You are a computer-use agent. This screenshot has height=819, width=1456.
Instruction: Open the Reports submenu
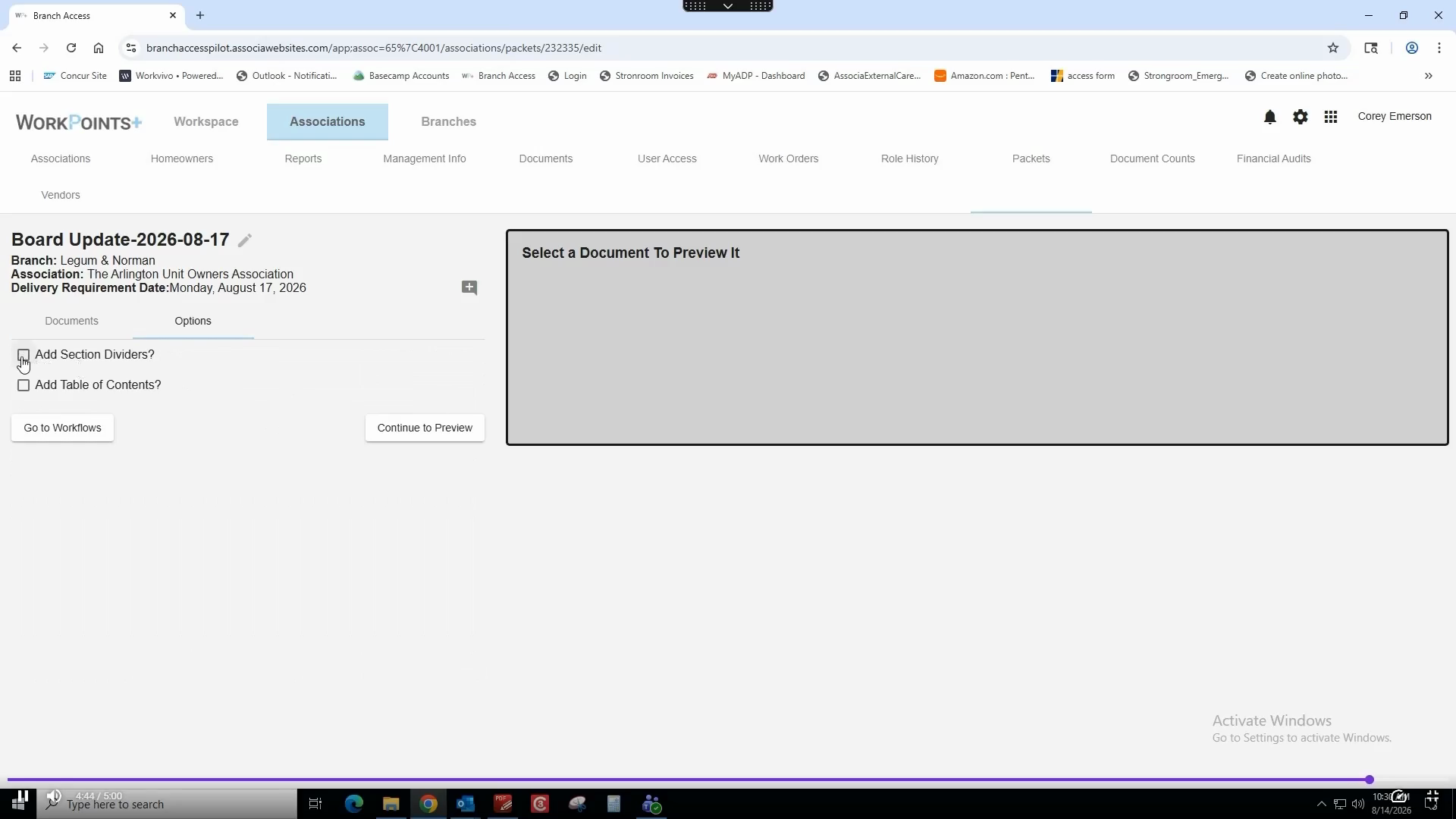pyautogui.click(x=303, y=158)
